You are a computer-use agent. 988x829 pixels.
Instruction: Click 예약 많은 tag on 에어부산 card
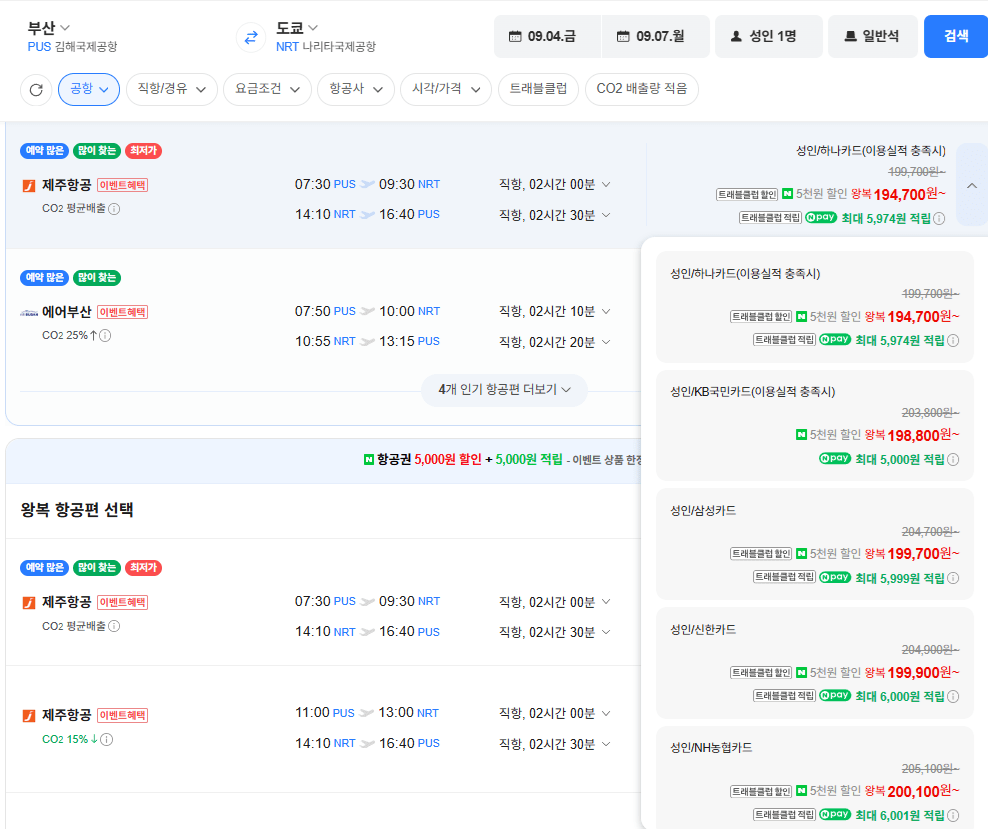pyautogui.click(x=45, y=278)
